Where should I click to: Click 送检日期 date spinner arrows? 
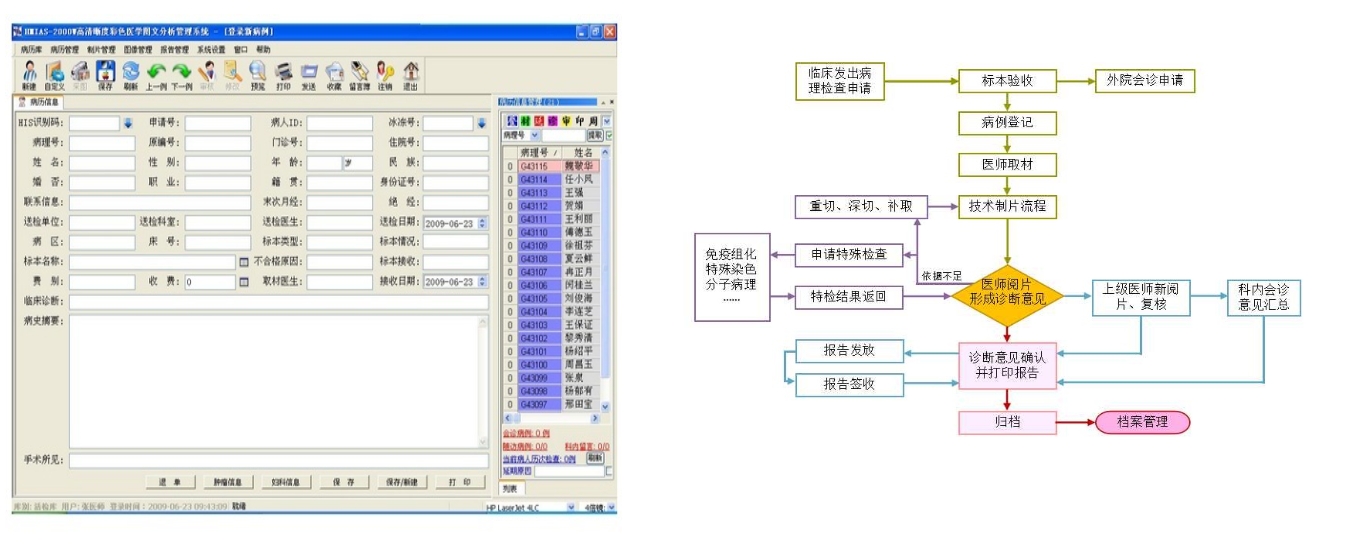[483, 223]
